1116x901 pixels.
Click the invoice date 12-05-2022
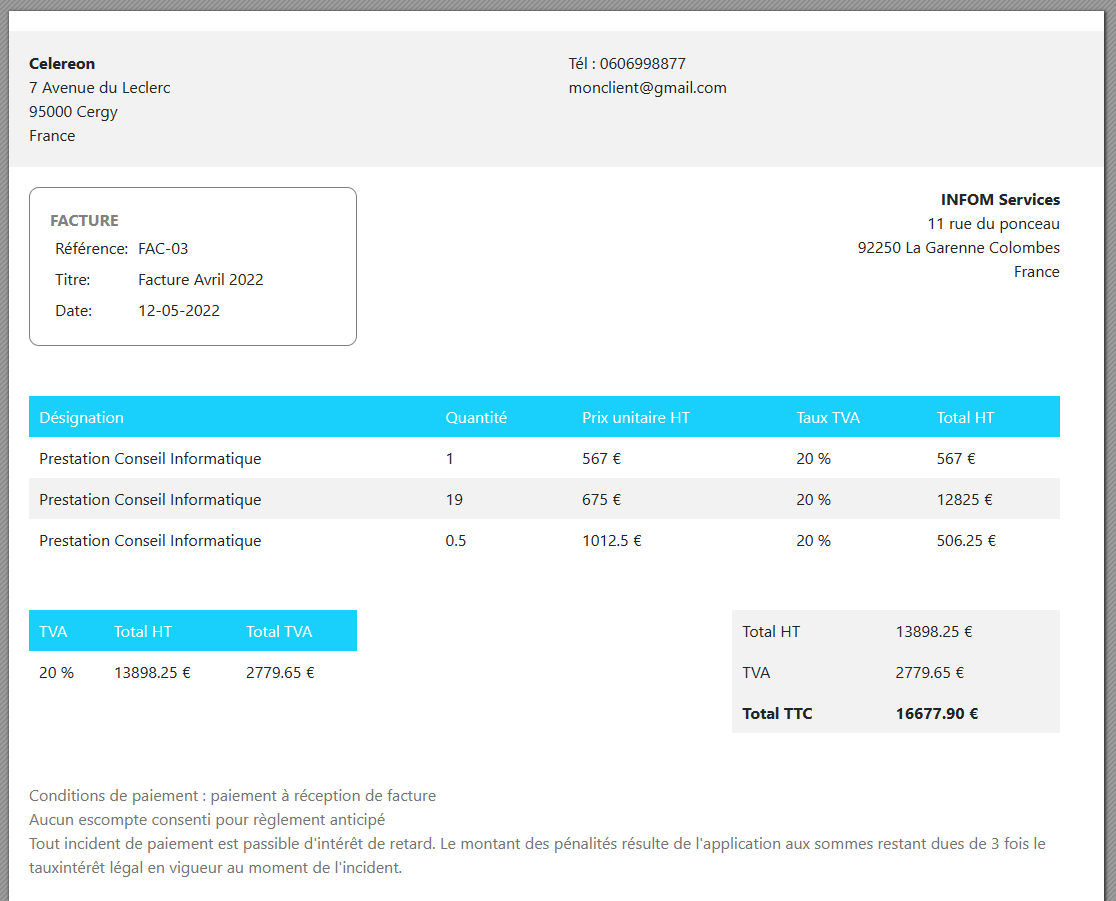tap(179, 311)
